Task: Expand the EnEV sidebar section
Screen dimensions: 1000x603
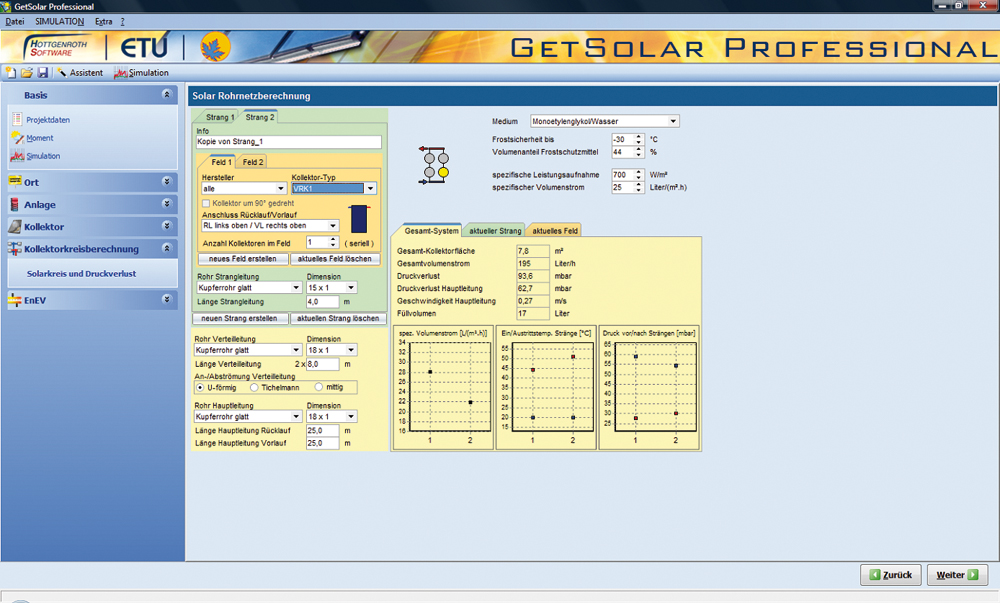Action: coord(167,299)
